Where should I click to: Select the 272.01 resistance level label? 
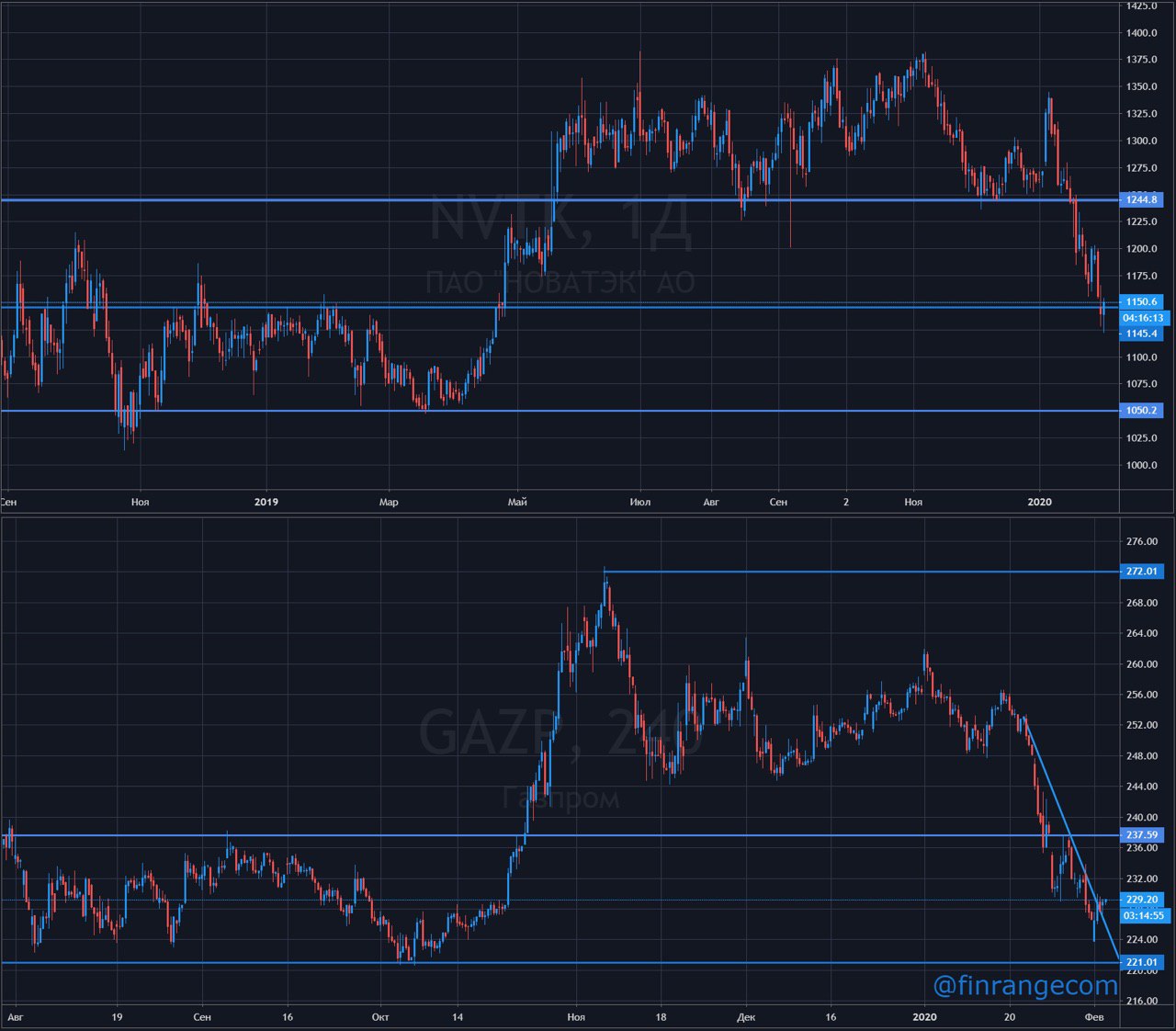point(1142,572)
